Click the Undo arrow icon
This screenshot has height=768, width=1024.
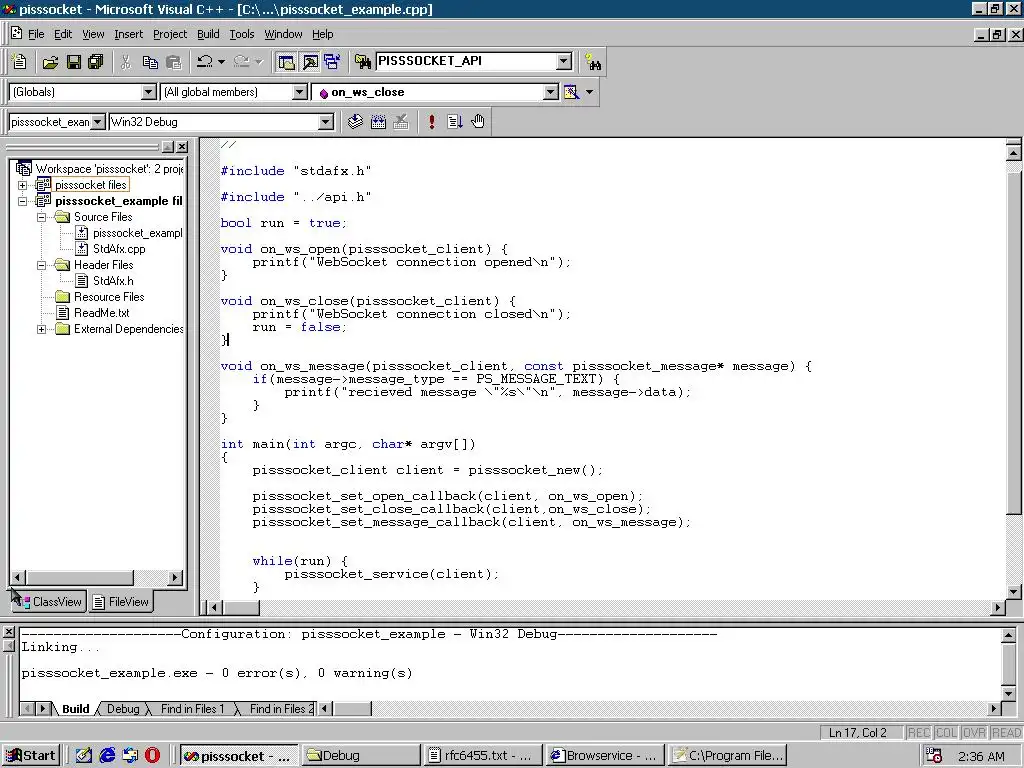click(x=204, y=62)
